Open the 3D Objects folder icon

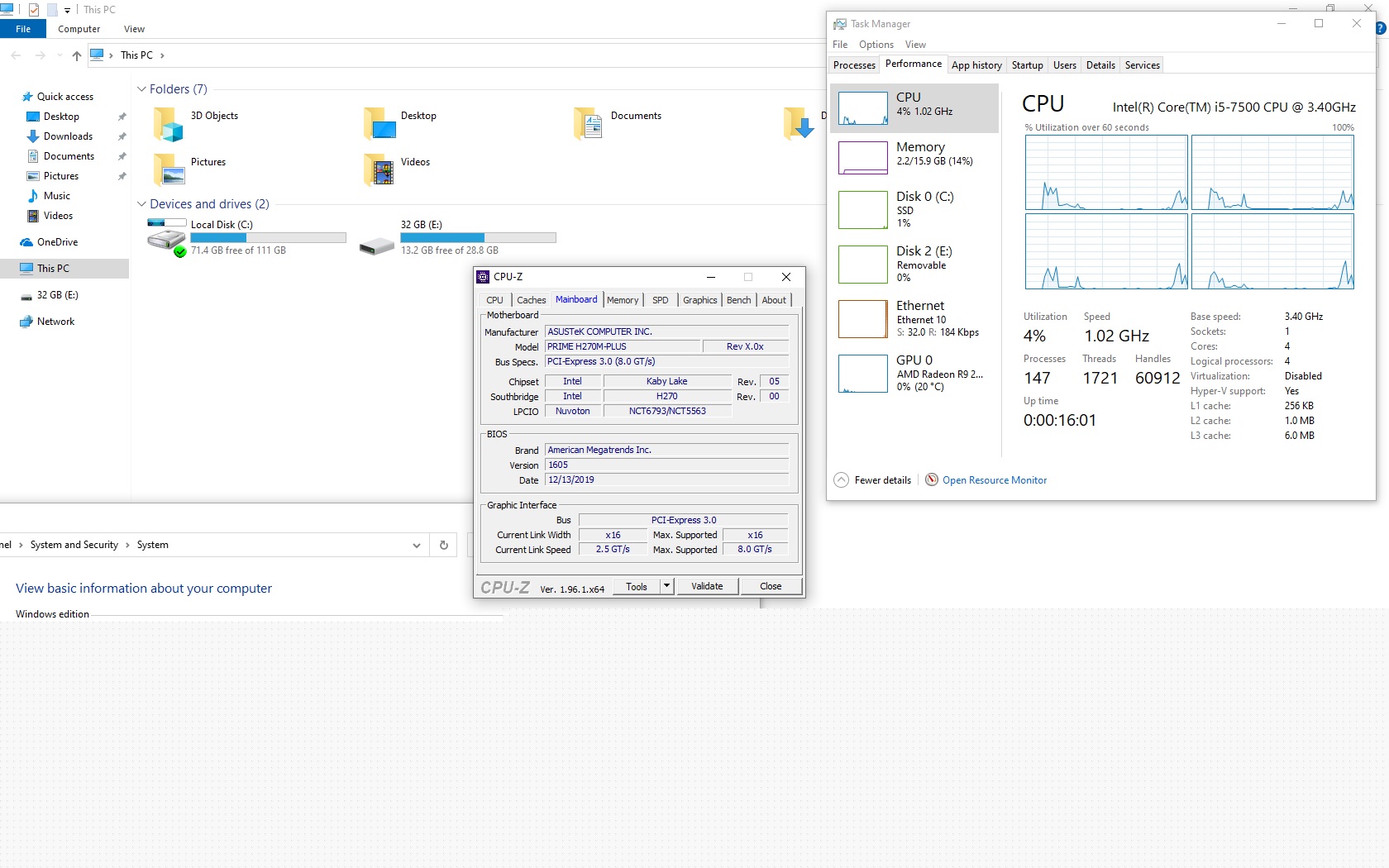coord(168,124)
